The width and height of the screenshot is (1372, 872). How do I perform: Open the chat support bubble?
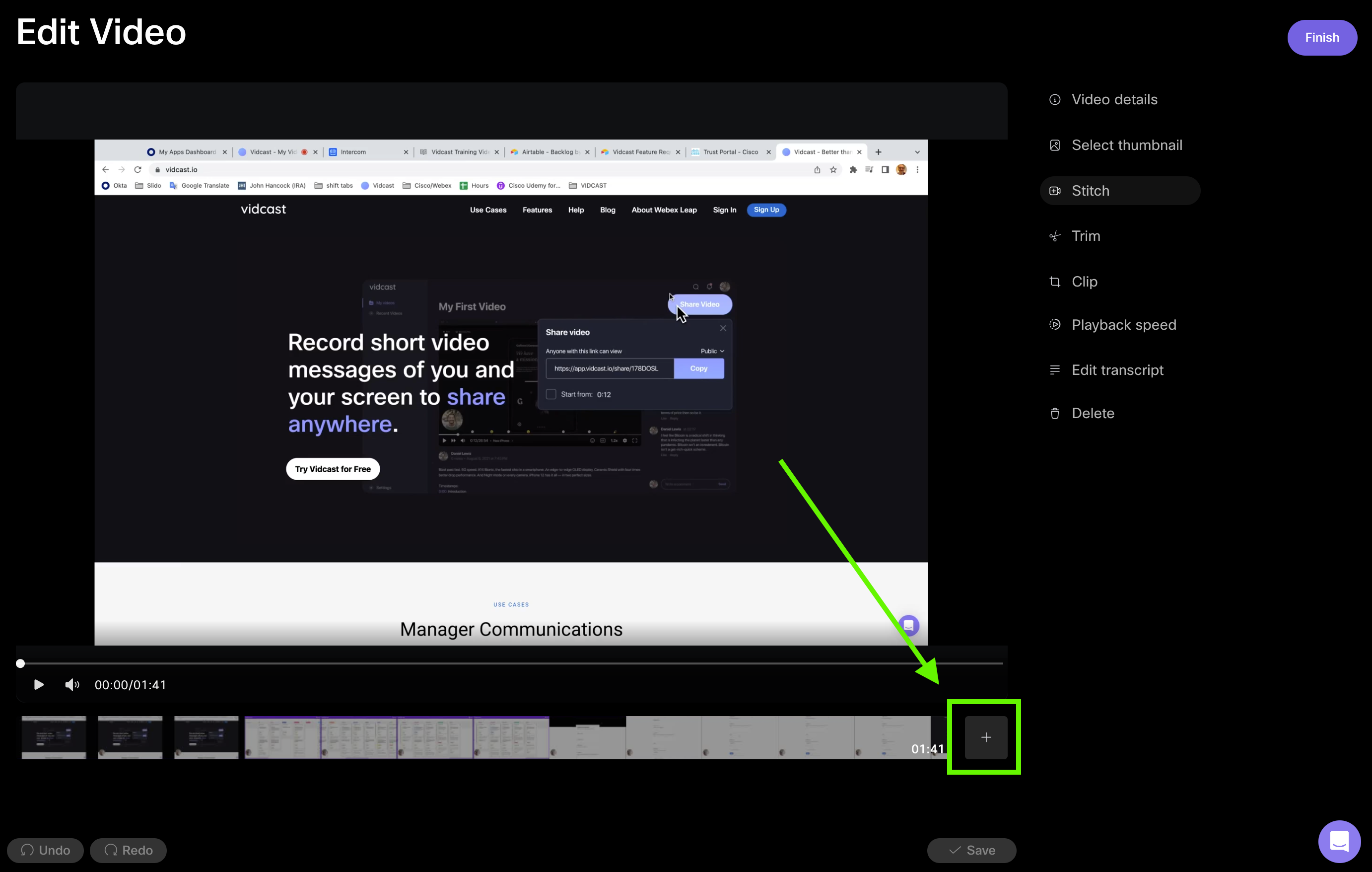pos(1340,841)
